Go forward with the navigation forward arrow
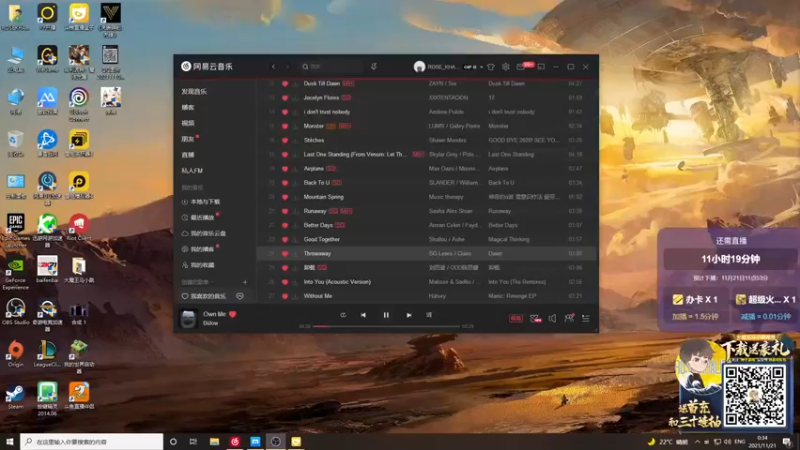Image resolution: width=800 pixels, height=450 pixels. click(287, 67)
